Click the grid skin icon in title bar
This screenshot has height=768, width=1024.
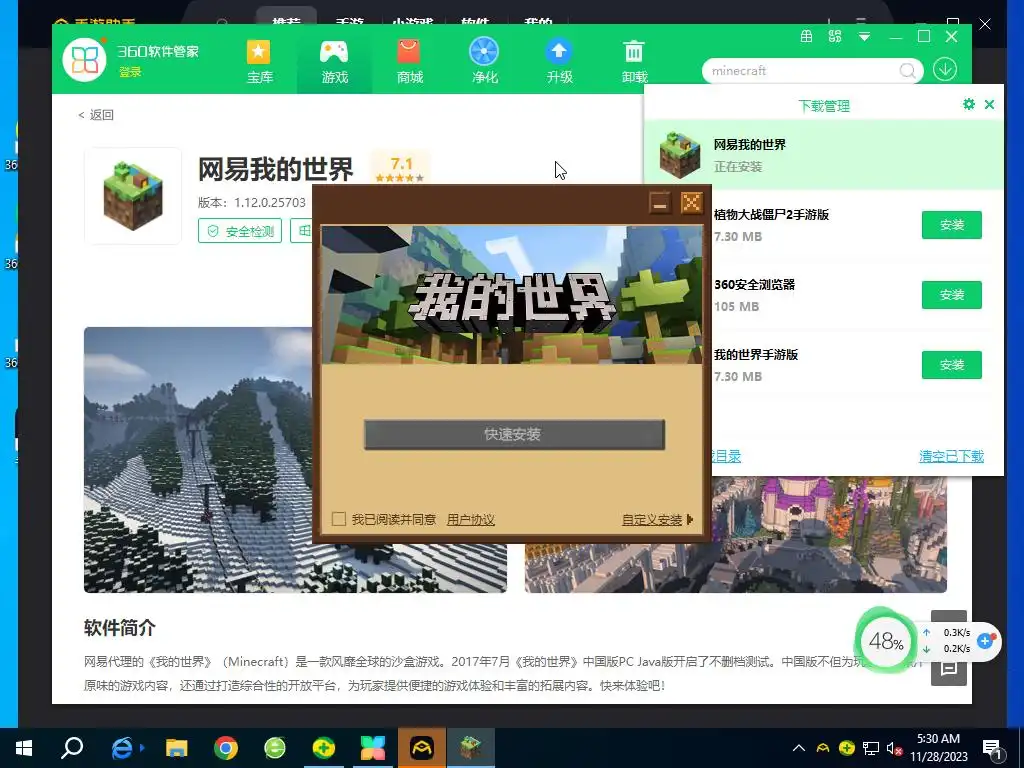[x=807, y=37]
